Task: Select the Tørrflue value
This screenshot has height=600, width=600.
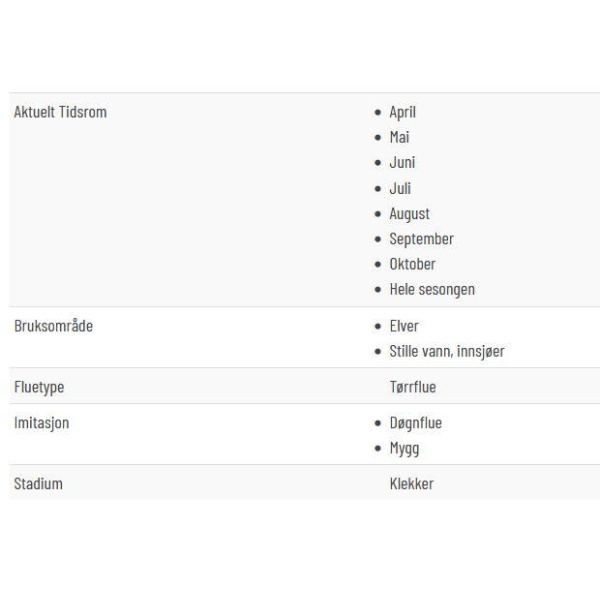Action: 413,387
